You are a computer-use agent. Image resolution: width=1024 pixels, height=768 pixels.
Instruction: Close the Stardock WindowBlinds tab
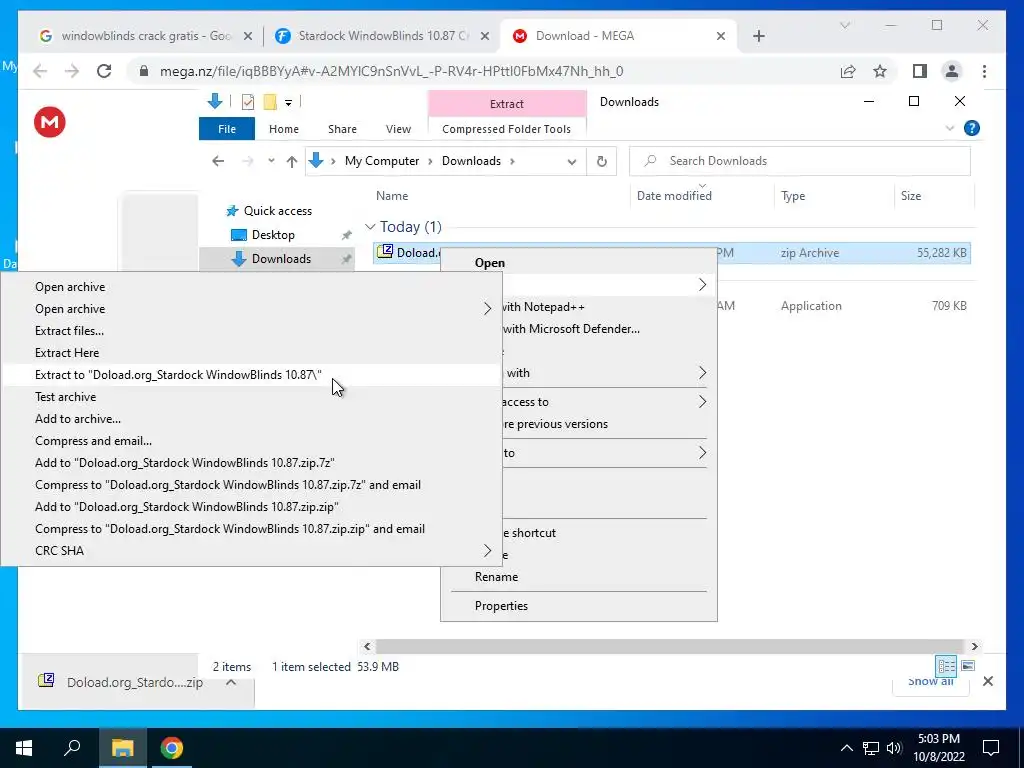485,36
